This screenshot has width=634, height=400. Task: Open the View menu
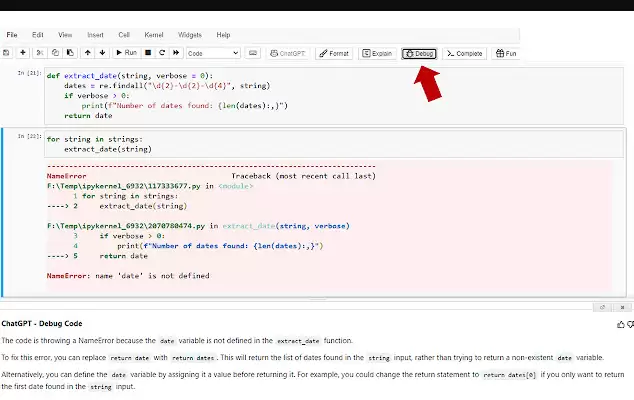(65, 35)
